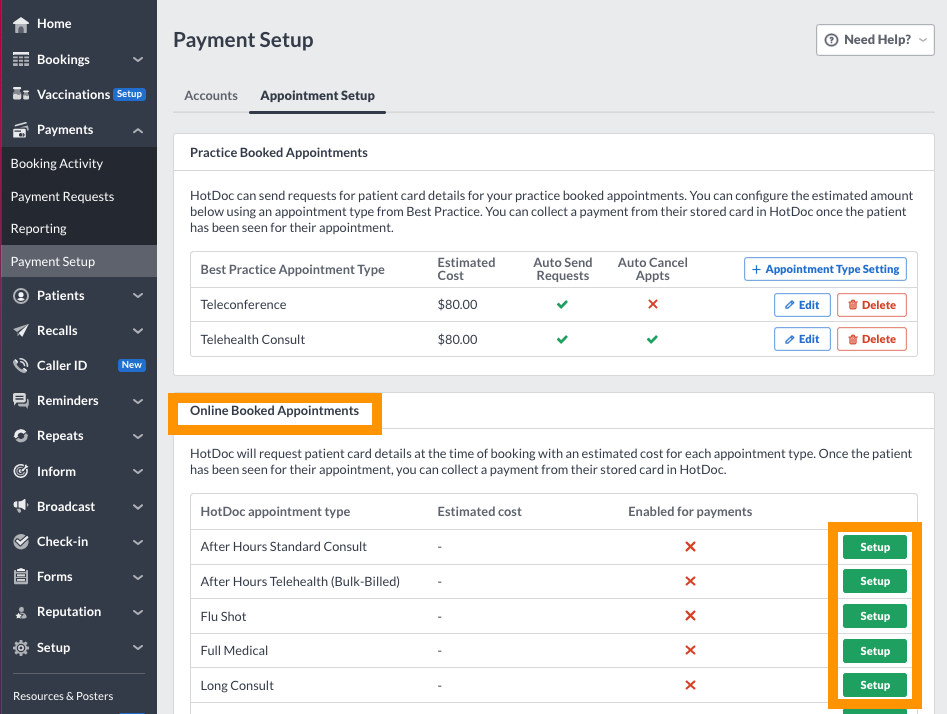Open Payment Requests in the sidebar
The width and height of the screenshot is (947, 714).
(62, 196)
